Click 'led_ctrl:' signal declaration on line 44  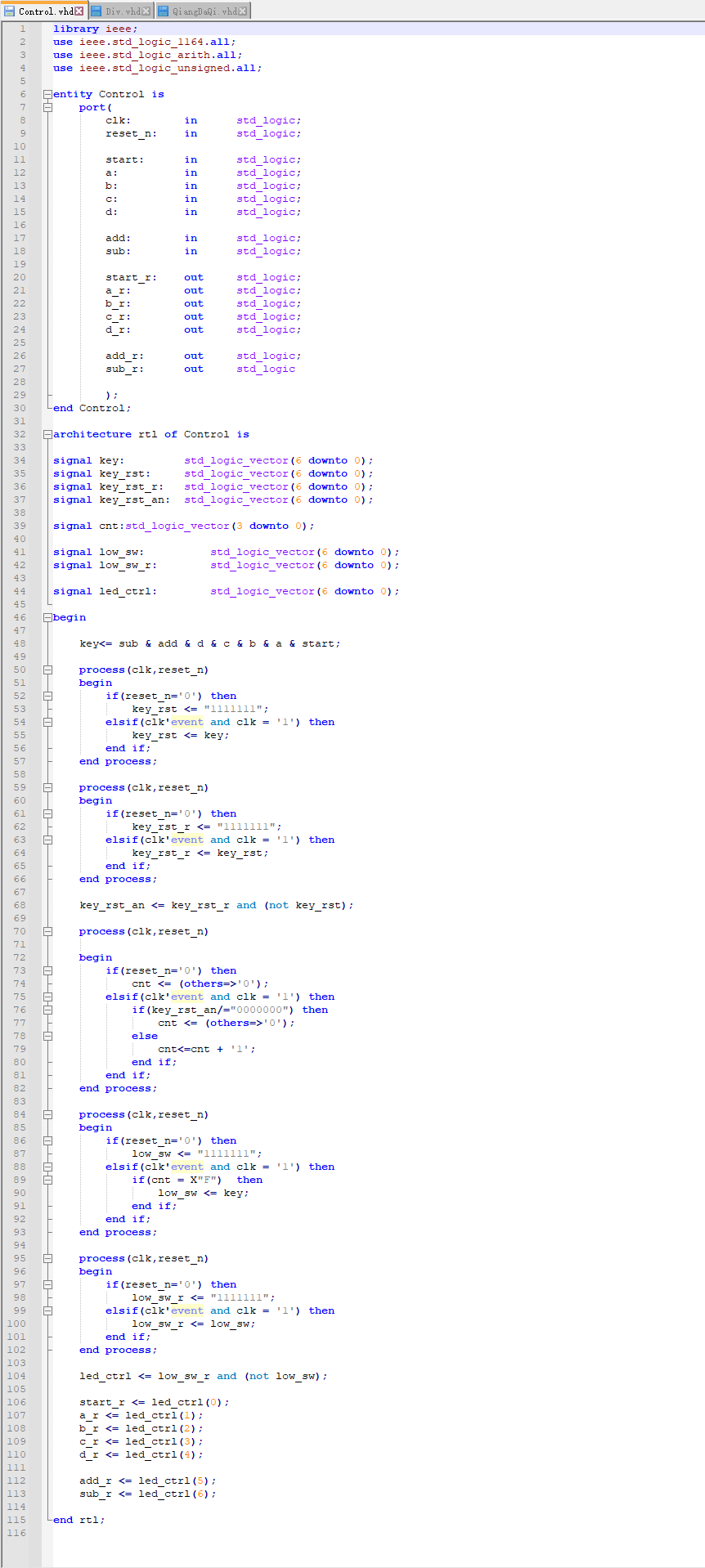128,591
